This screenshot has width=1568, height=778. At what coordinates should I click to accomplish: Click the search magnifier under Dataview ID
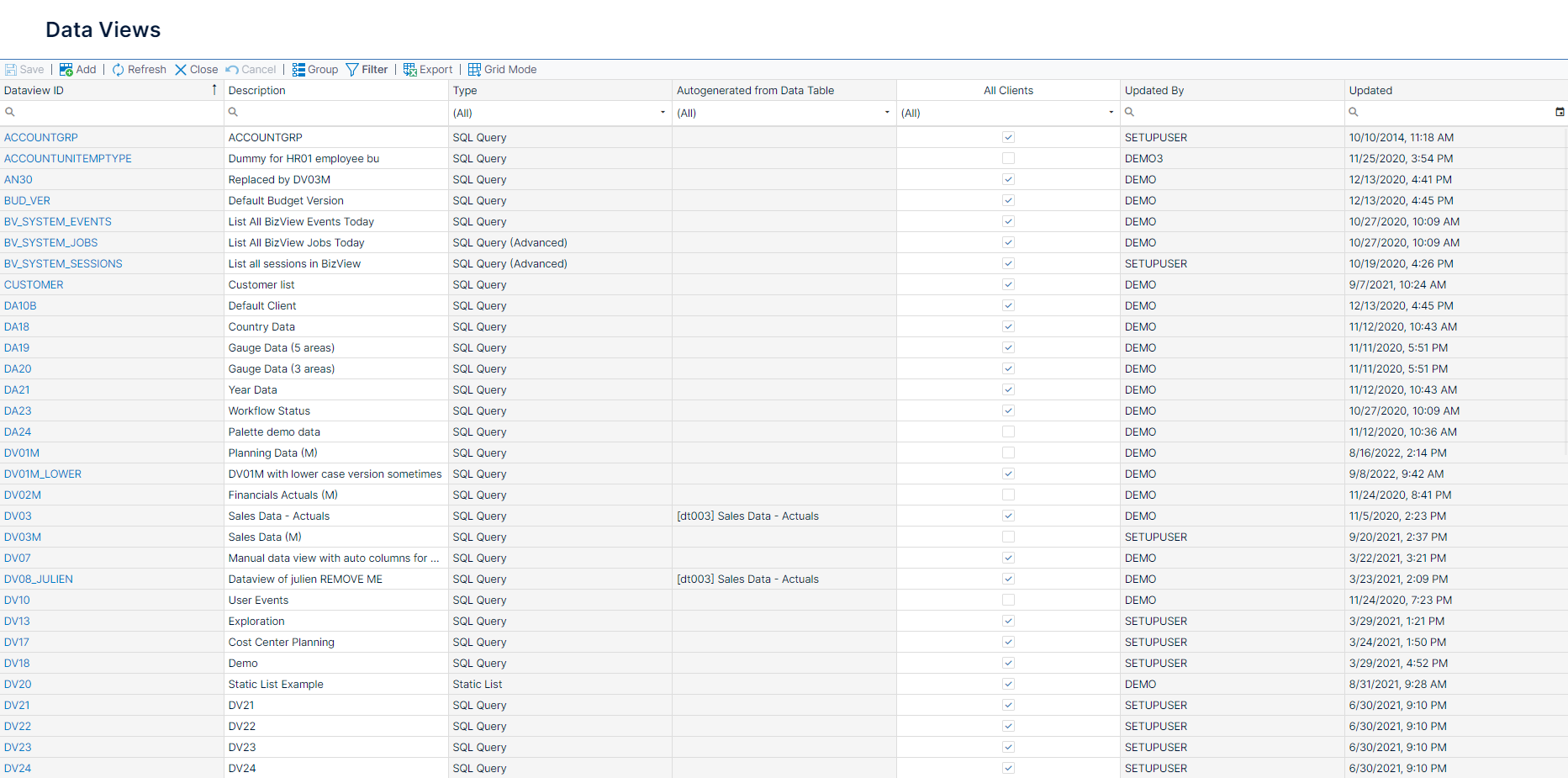coord(10,112)
